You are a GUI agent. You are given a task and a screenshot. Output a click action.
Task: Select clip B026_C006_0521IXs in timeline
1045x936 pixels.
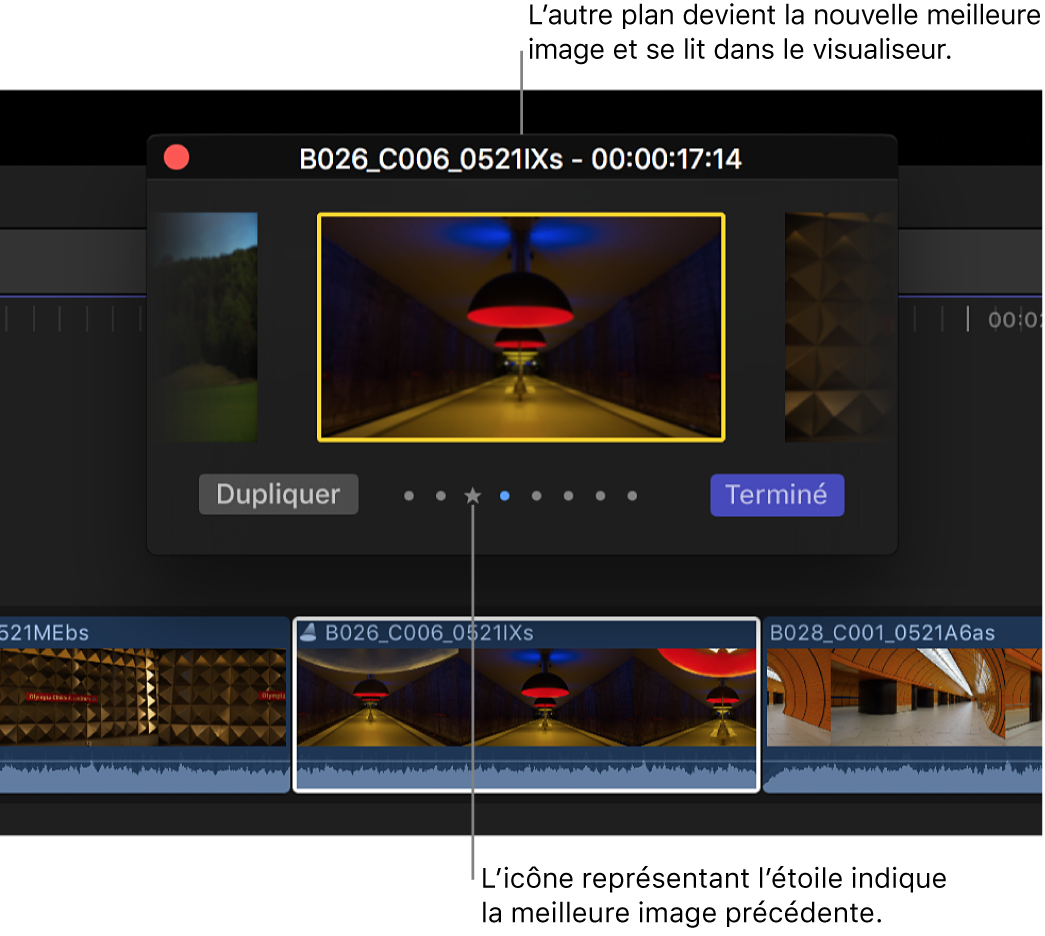point(526,704)
